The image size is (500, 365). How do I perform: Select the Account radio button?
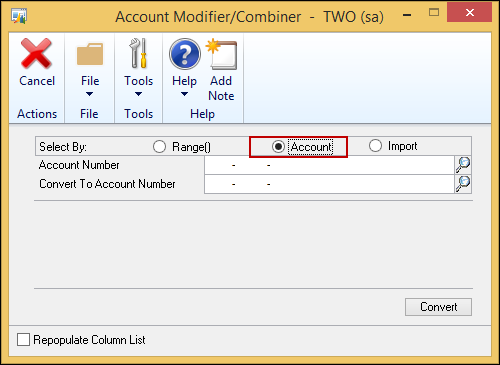tap(278, 147)
